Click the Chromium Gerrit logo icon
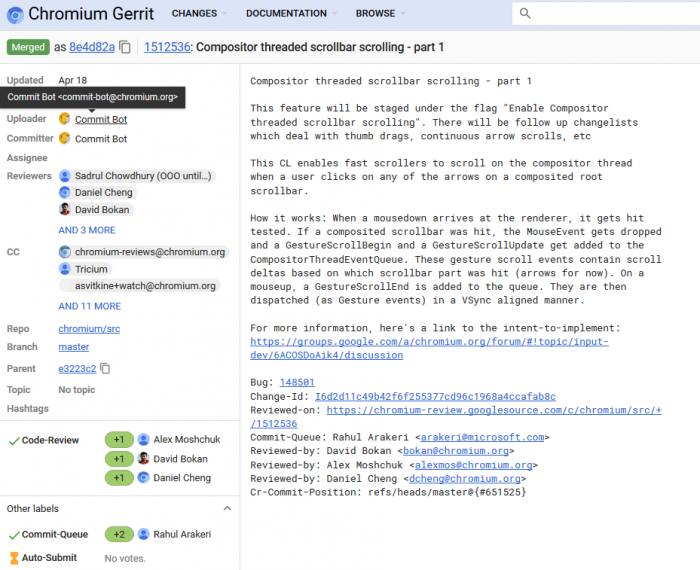Screen dimensions: 700x570 click(15, 14)
